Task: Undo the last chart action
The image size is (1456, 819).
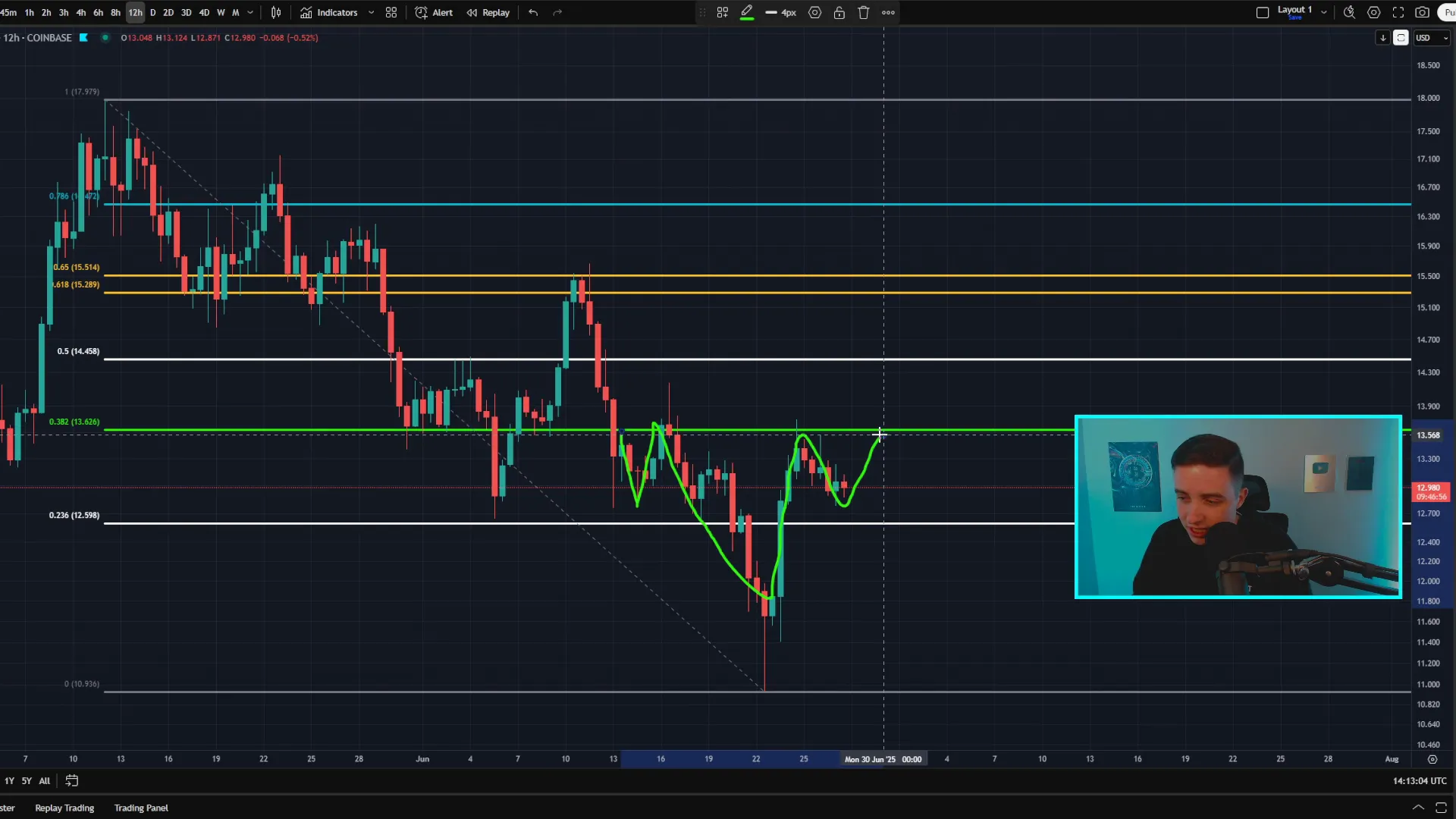Action: point(533,12)
